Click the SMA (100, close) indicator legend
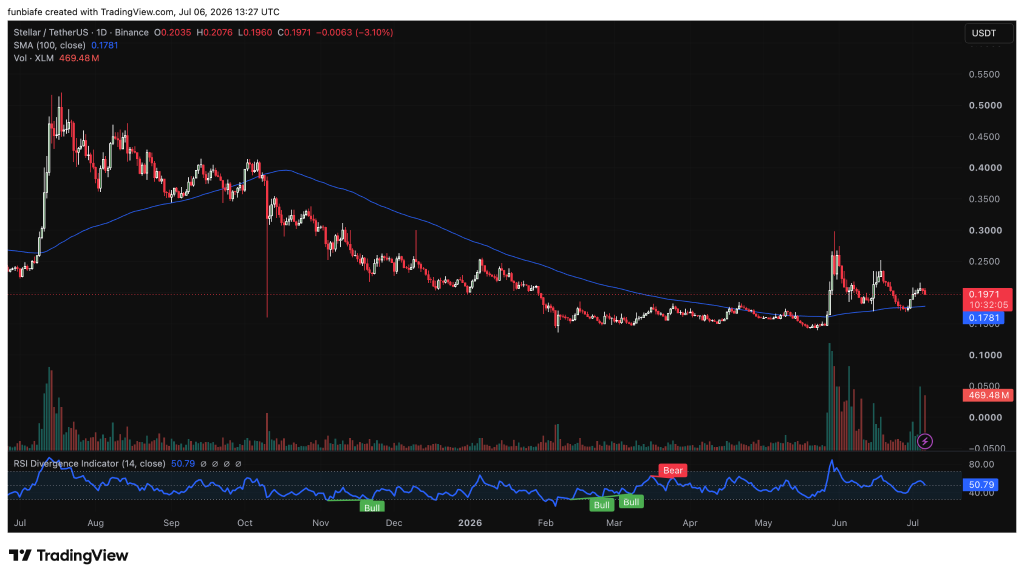1024x578 pixels. 50,45
